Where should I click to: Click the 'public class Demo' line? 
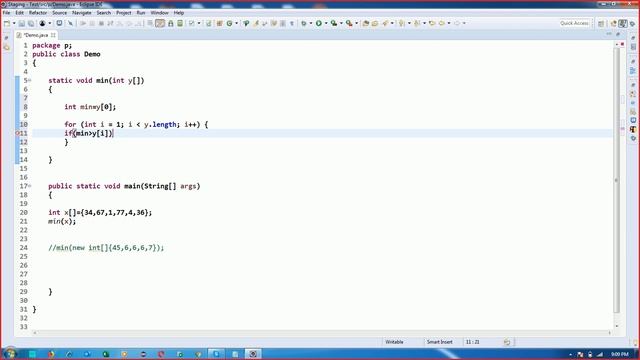pos(66,54)
